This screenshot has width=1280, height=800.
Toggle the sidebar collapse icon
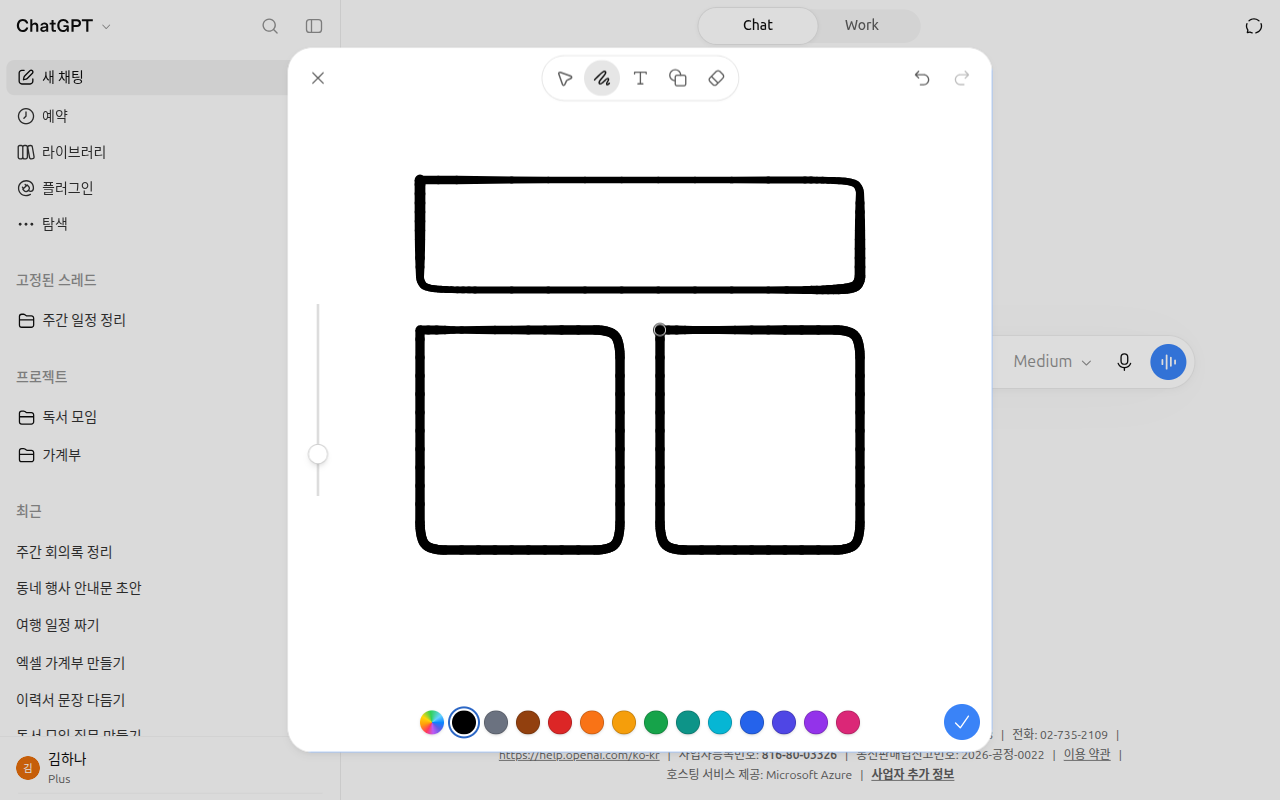tap(314, 26)
